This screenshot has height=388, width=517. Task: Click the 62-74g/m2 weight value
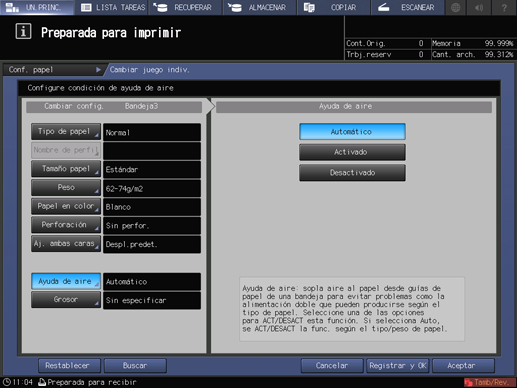point(152,188)
